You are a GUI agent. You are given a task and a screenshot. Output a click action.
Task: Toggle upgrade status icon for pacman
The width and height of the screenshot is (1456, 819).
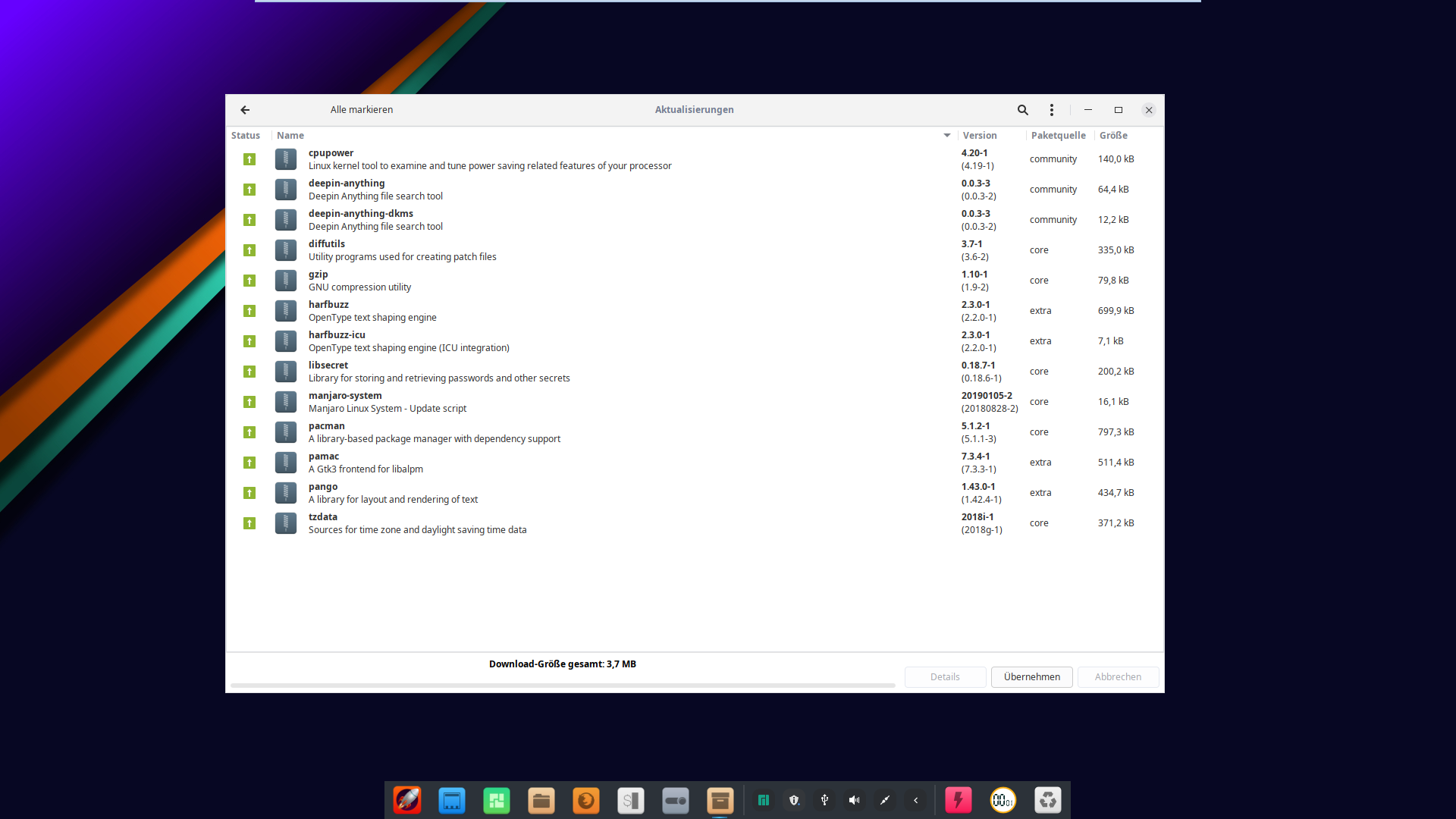pyautogui.click(x=249, y=432)
